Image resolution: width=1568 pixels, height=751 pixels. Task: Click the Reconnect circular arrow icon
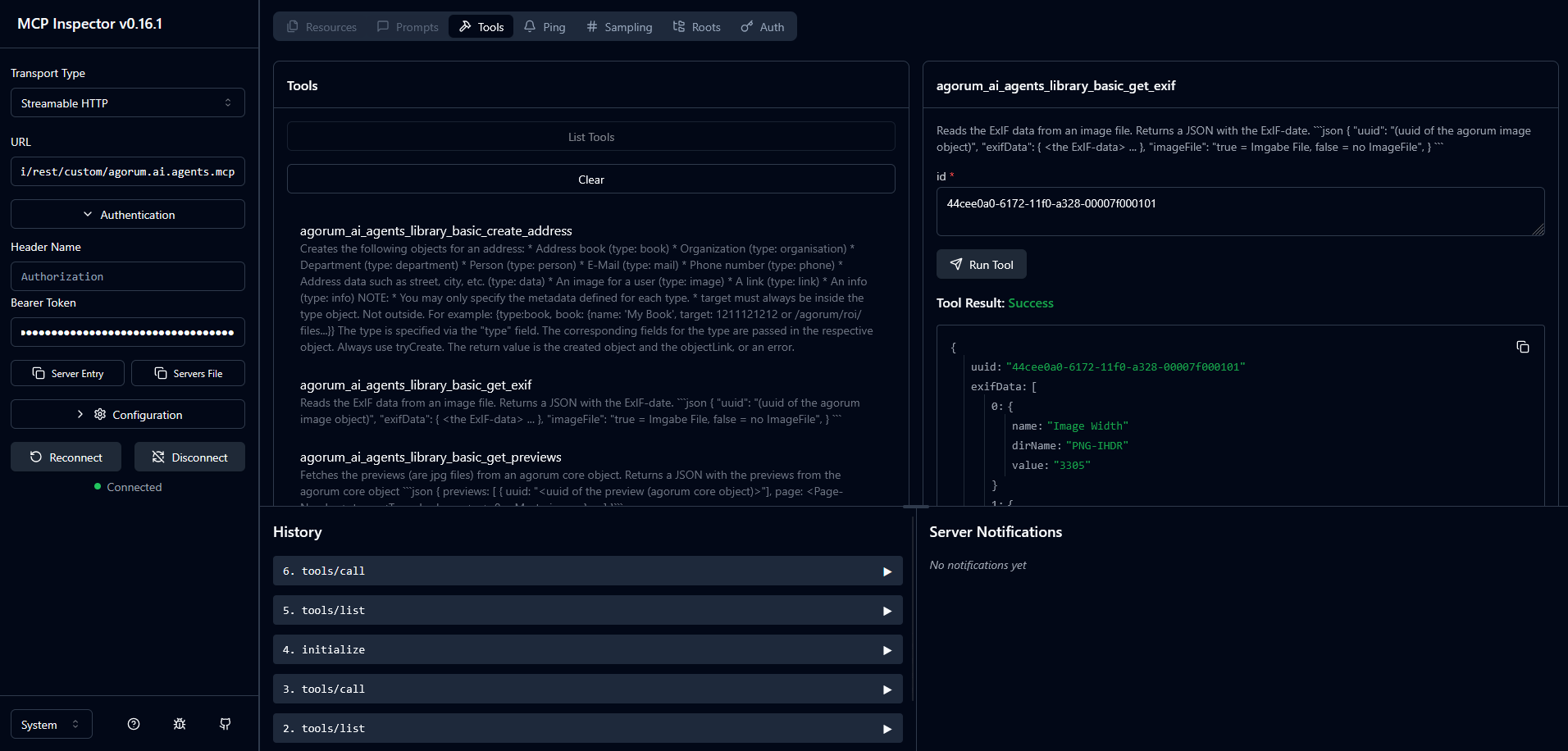tap(36, 457)
